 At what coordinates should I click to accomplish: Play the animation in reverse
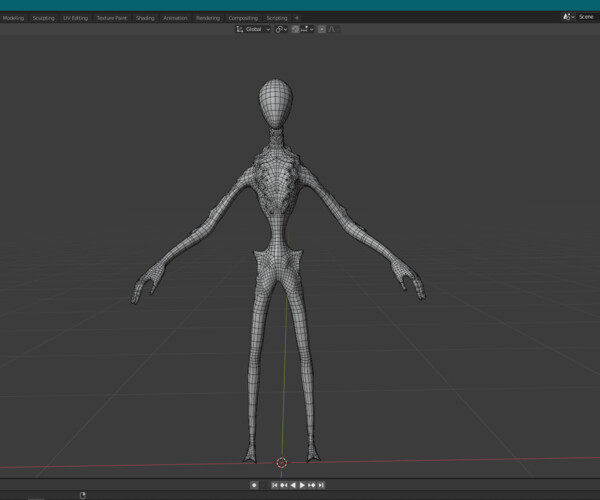pyautogui.click(x=293, y=485)
